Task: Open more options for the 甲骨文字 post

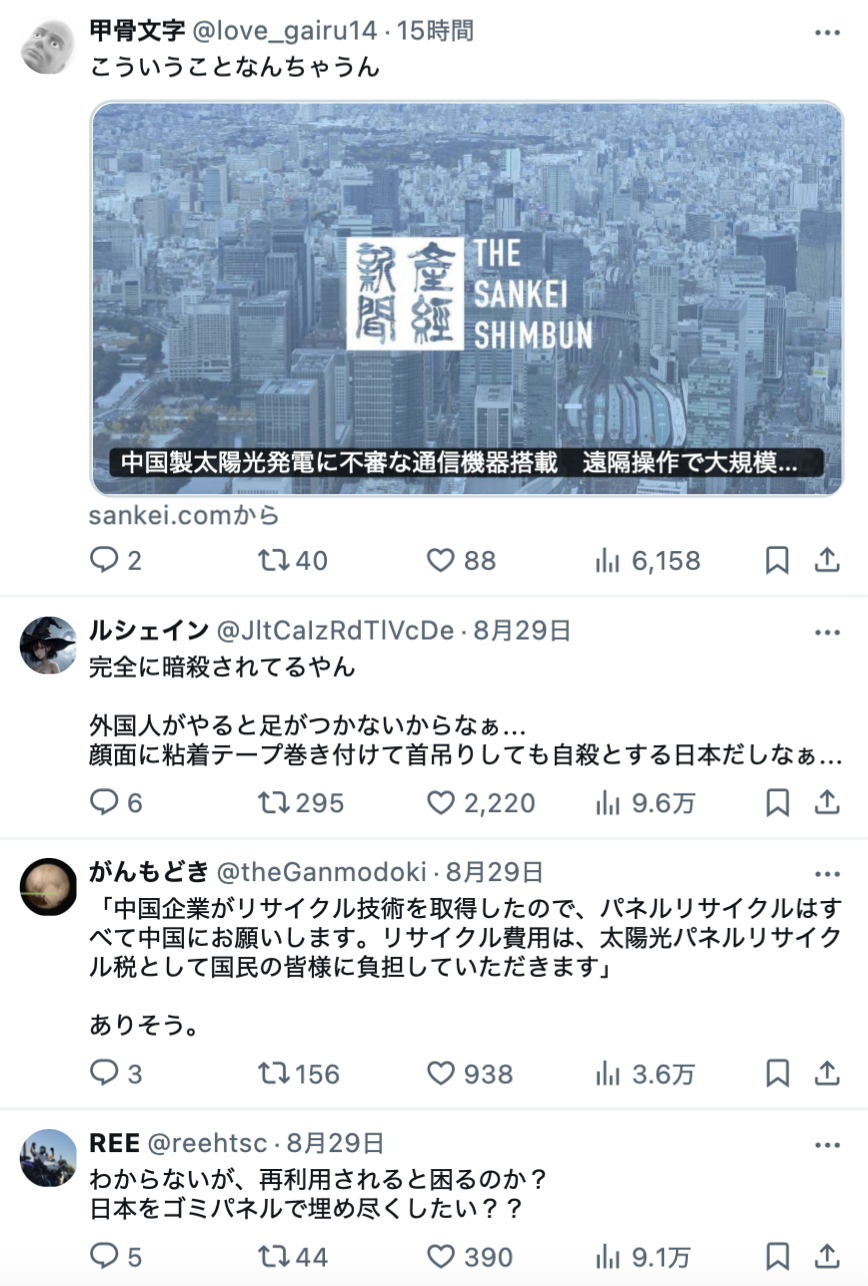Action: click(827, 32)
